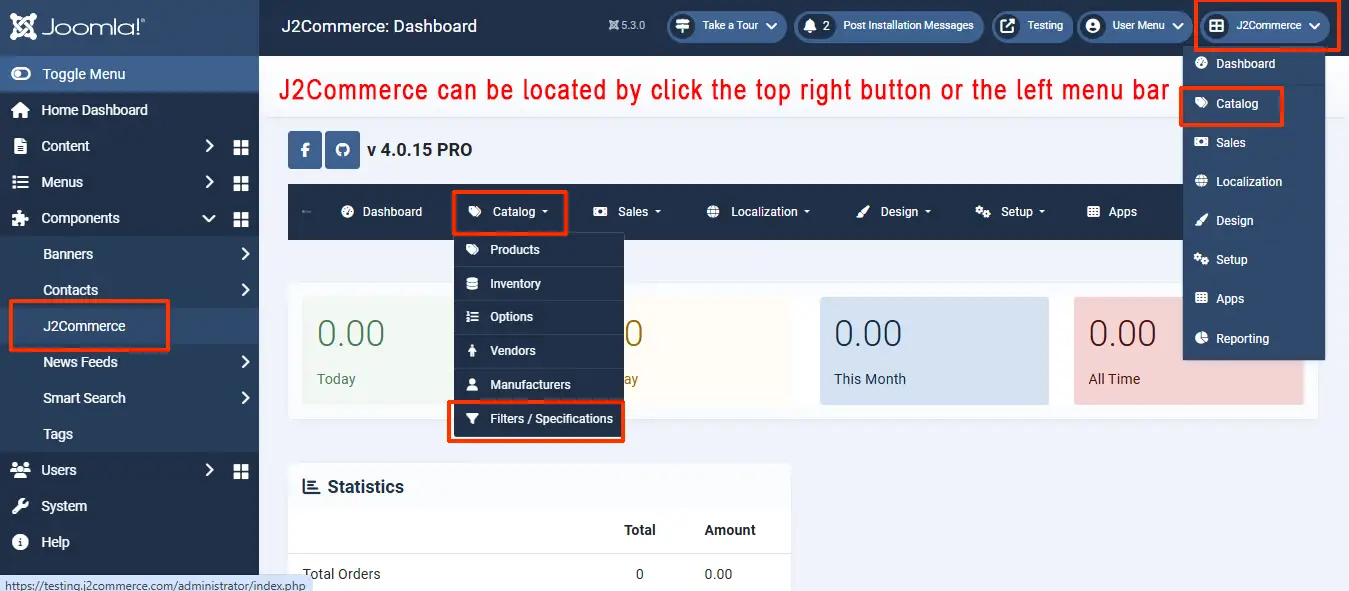The height and width of the screenshot is (591, 1349).
Task: Select Filters / Specifications from Catalog menu
Action: point(539,419)
